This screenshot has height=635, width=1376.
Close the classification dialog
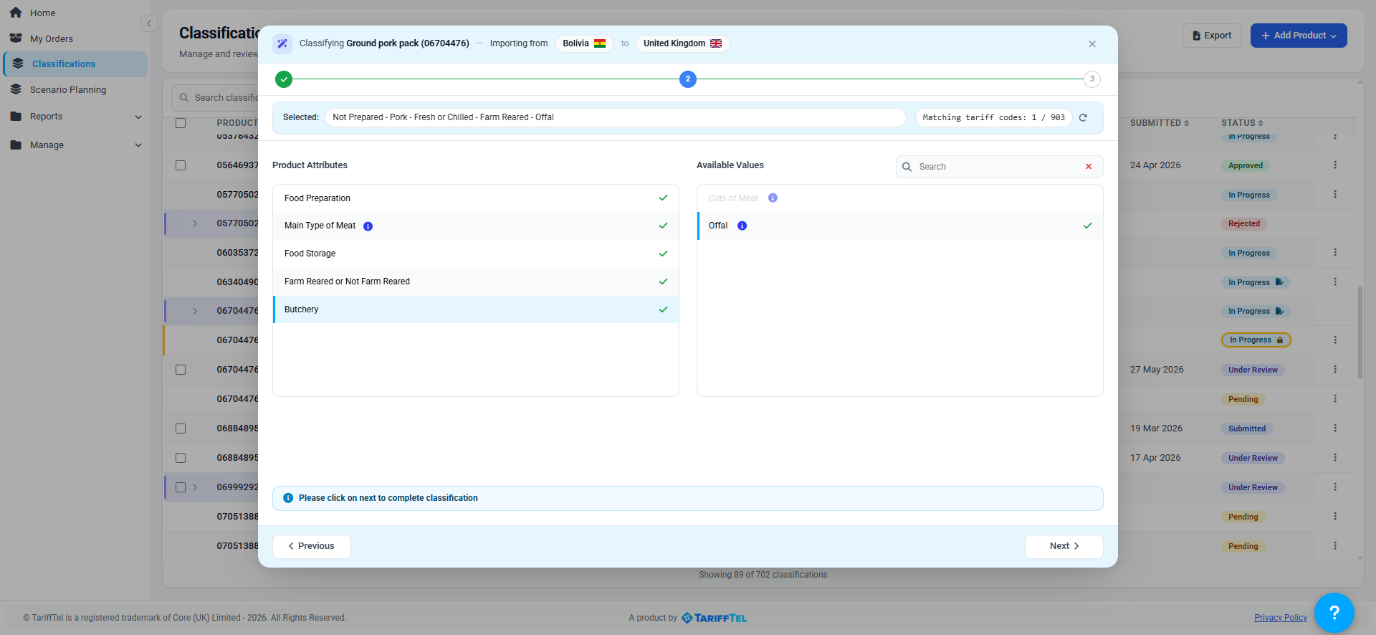click(1092, 44)
